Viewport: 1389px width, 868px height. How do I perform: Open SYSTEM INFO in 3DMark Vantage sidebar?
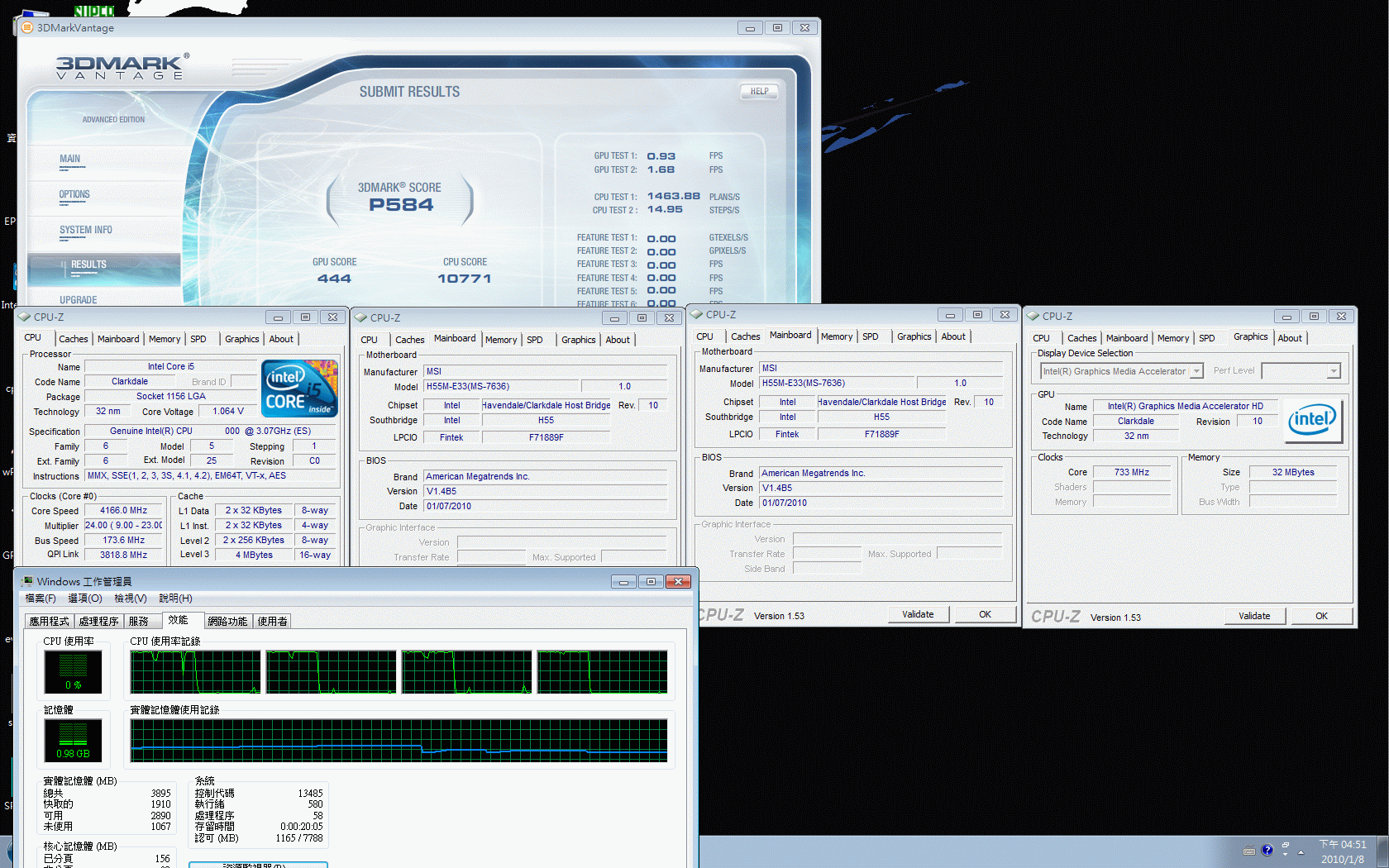[85, 230]
